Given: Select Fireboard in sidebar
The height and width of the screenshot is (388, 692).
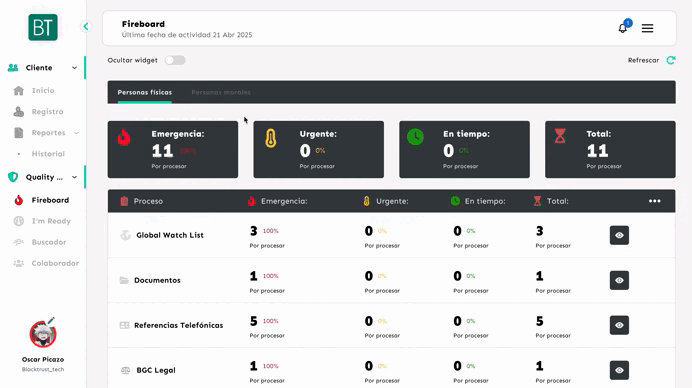Looking at the screenshot, I should 50,200.
